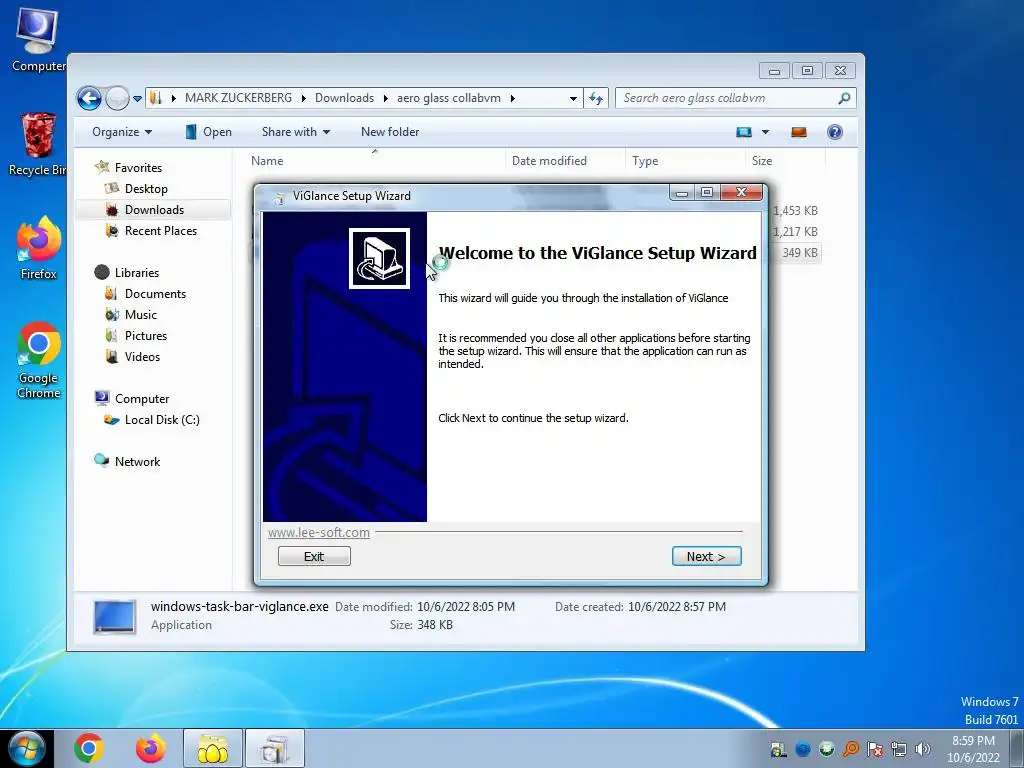Expand the arrow after MARK ZUCKERBERG in path
Image resolution: width=1024 pixels, height=768 pixels.
coord(304,98)
